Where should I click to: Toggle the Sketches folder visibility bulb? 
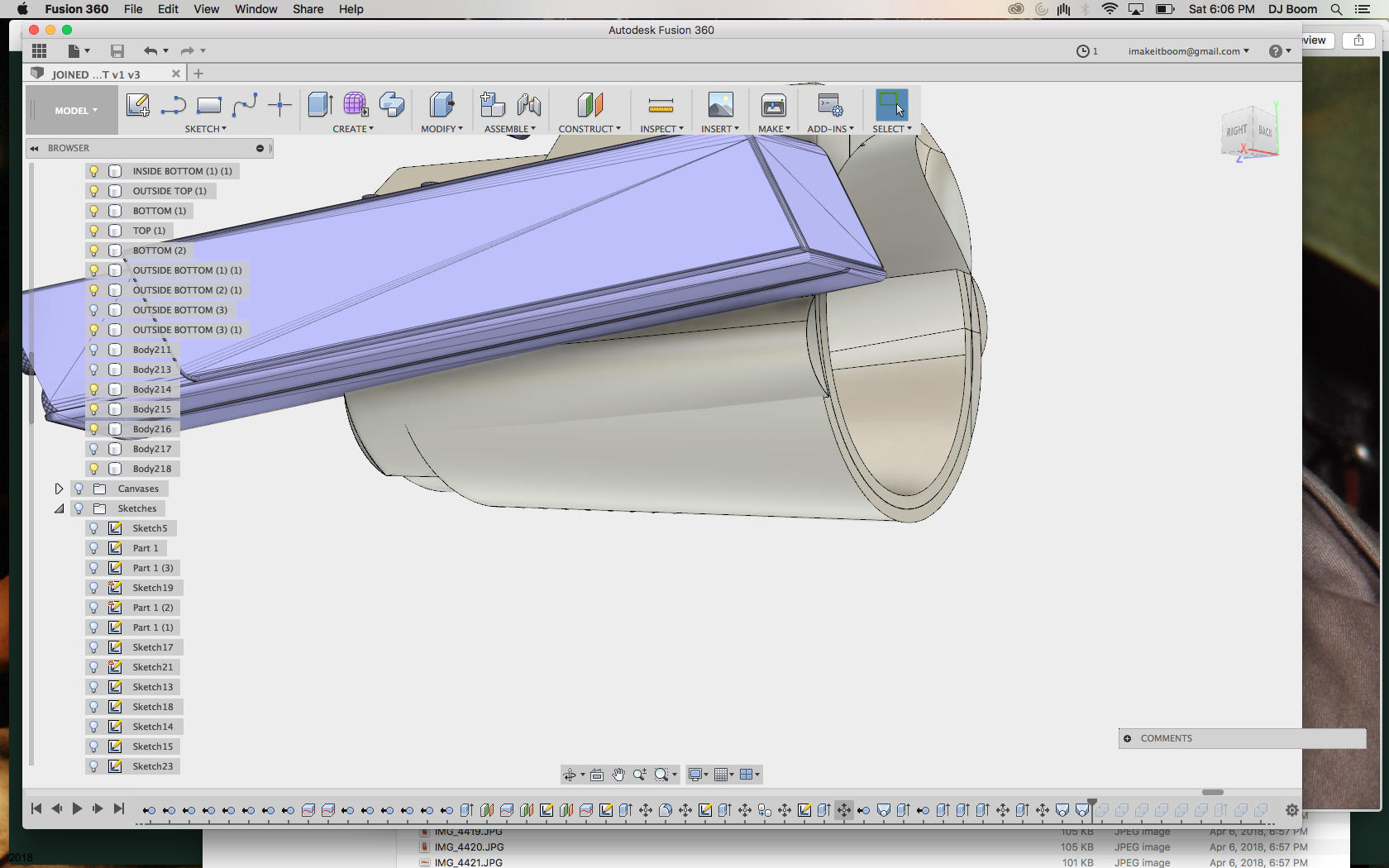[x=79, y=508]
